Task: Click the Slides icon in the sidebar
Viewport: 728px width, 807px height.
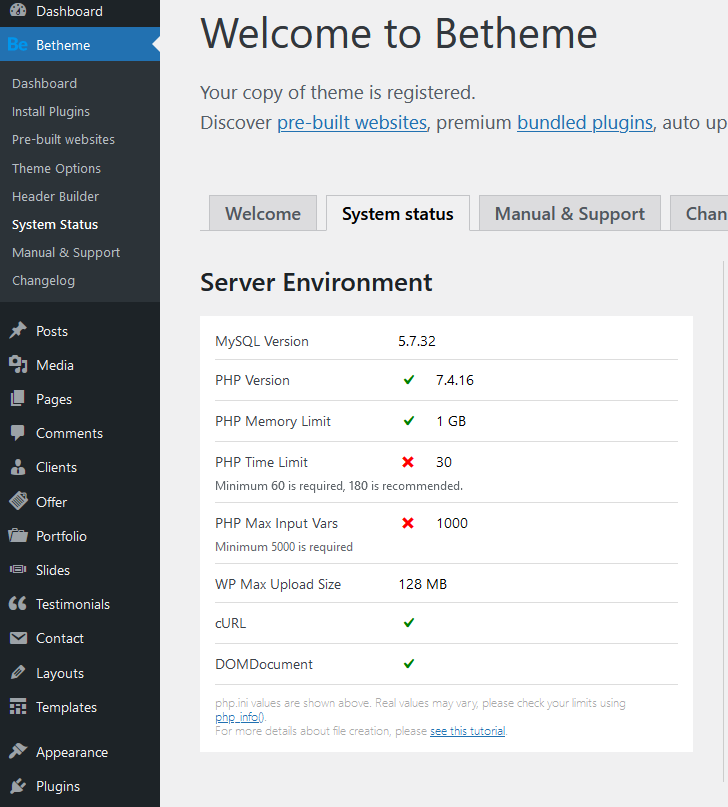Action: (x=18, y=569)
